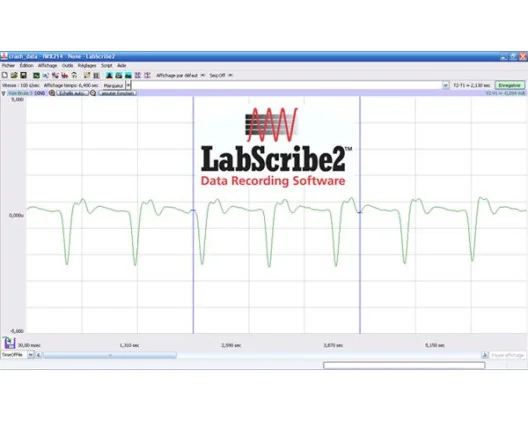Click the zoom-out mountain display icon
This screenshot has width=528, height=422.
128,75
